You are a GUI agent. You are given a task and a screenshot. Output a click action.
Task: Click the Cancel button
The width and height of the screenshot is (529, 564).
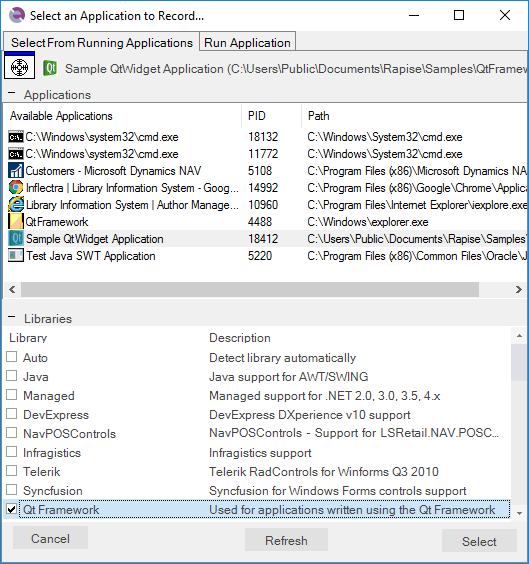point(50,538)
